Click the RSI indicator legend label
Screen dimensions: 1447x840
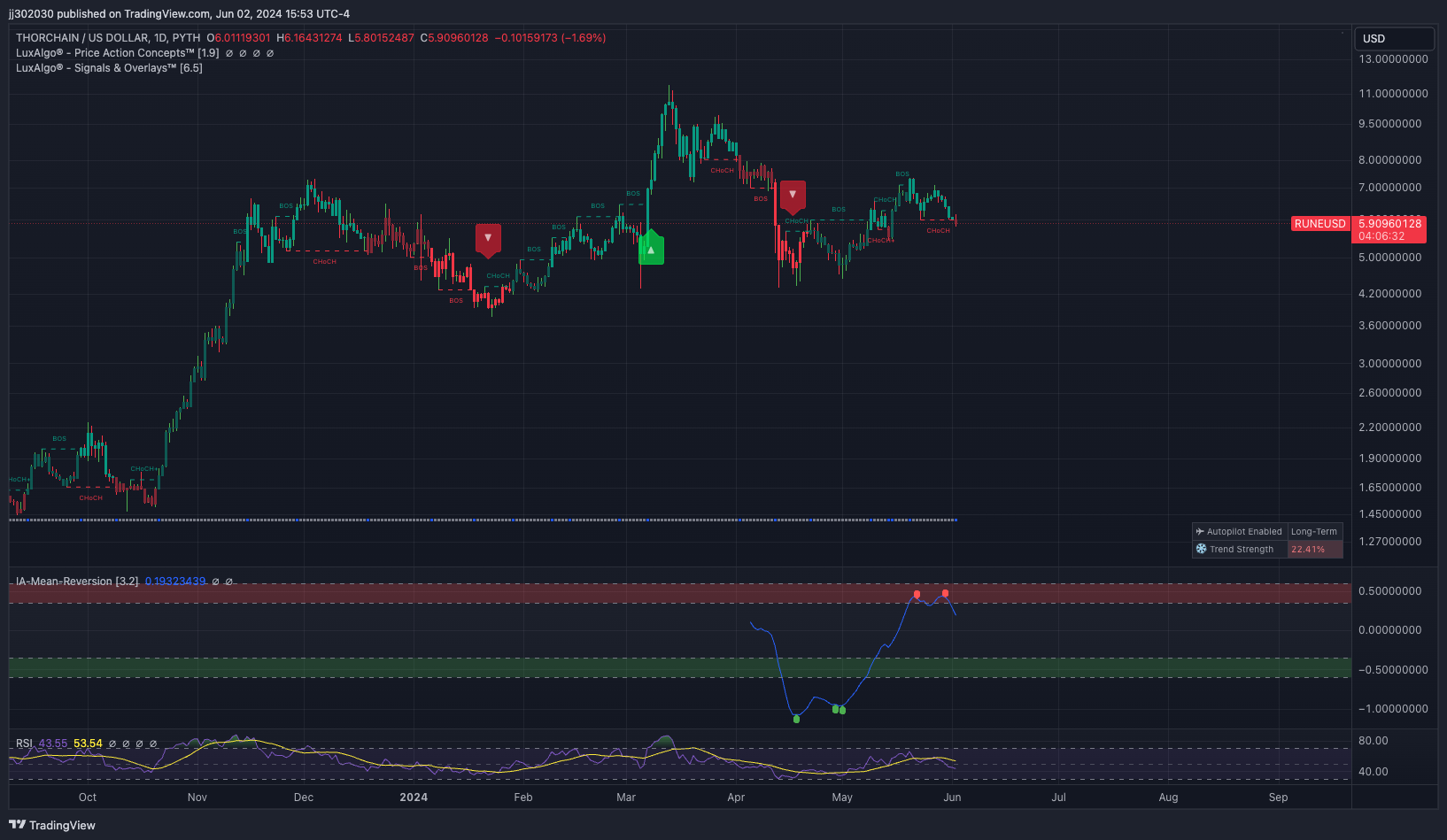click(x=24, y=744)
